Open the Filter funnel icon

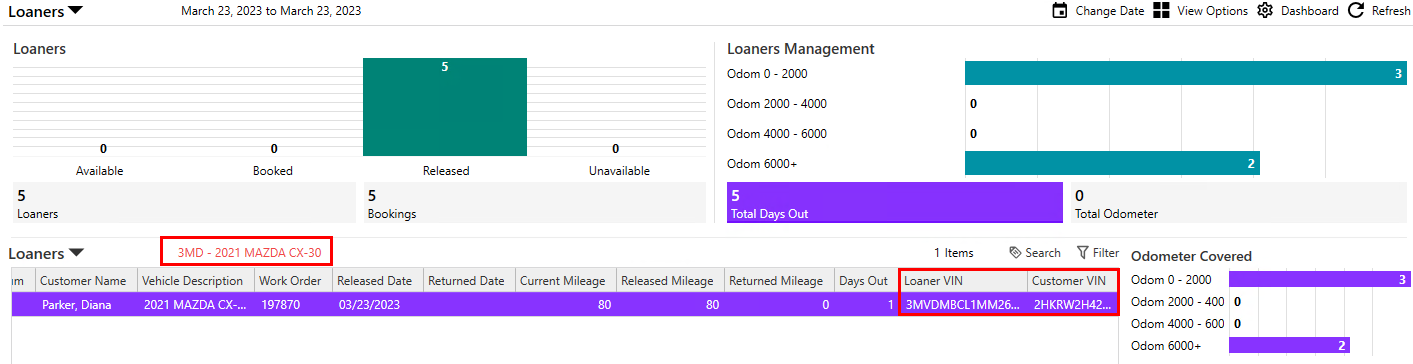coord(1082,253)
